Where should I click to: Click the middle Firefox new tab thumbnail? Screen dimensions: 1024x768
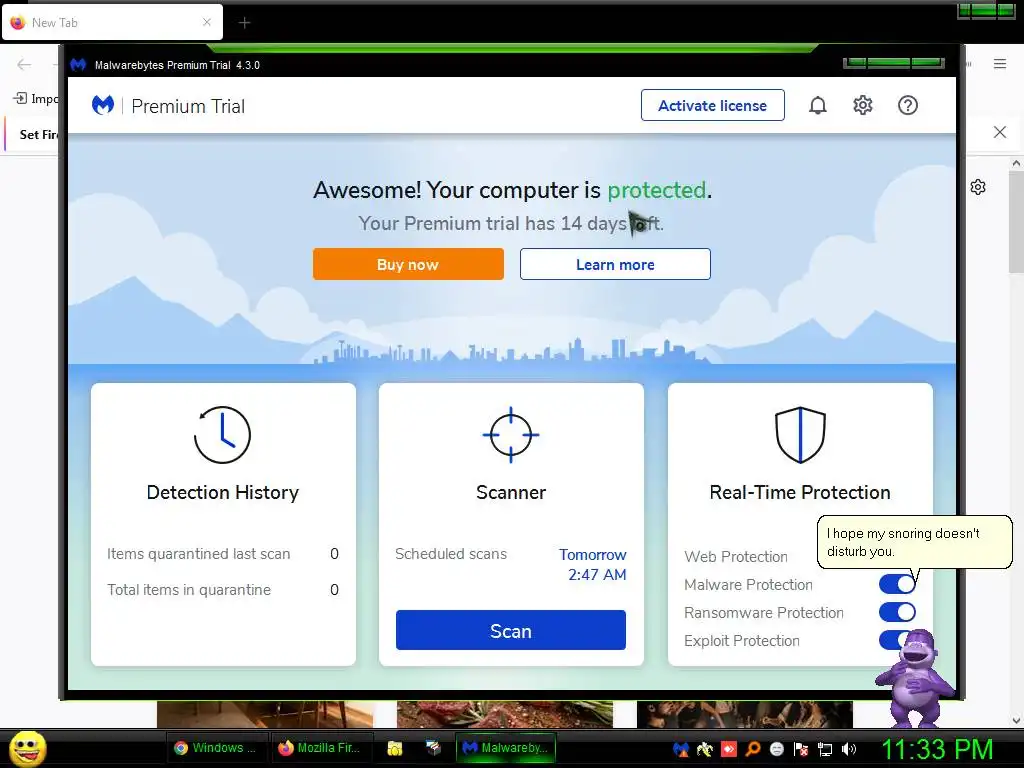505,714
